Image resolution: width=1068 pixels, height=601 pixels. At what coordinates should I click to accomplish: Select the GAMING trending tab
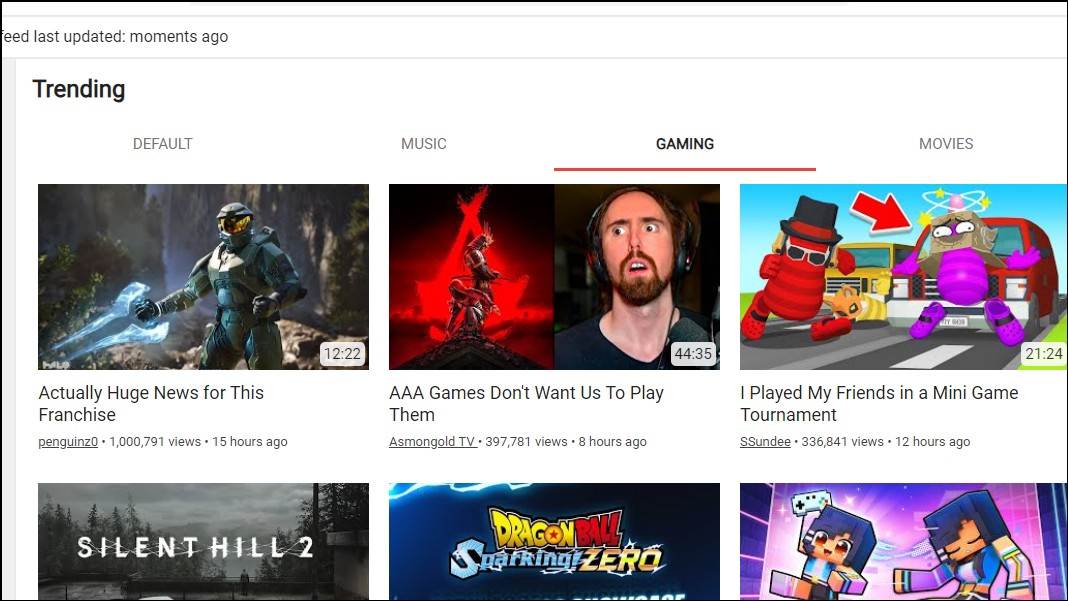tap(685, 144)
